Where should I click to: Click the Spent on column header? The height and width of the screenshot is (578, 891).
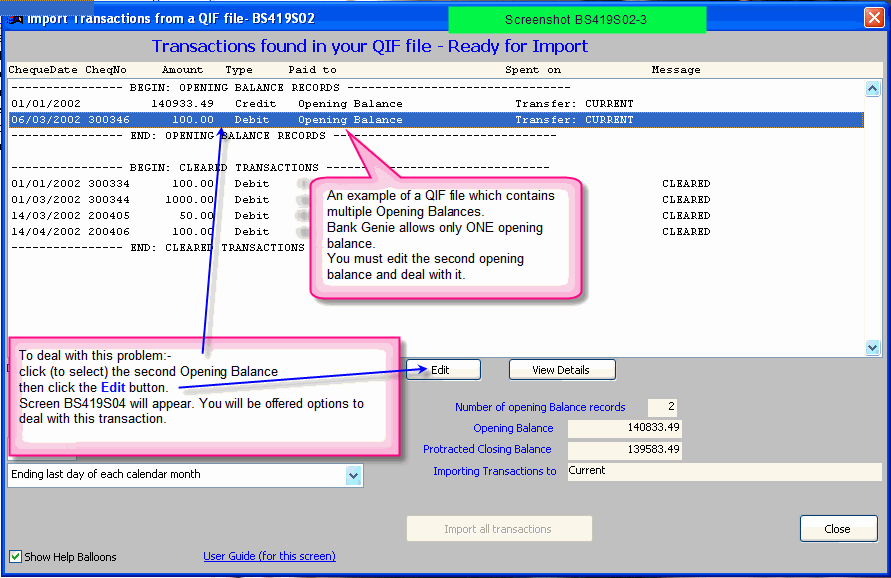coord(533,70)
